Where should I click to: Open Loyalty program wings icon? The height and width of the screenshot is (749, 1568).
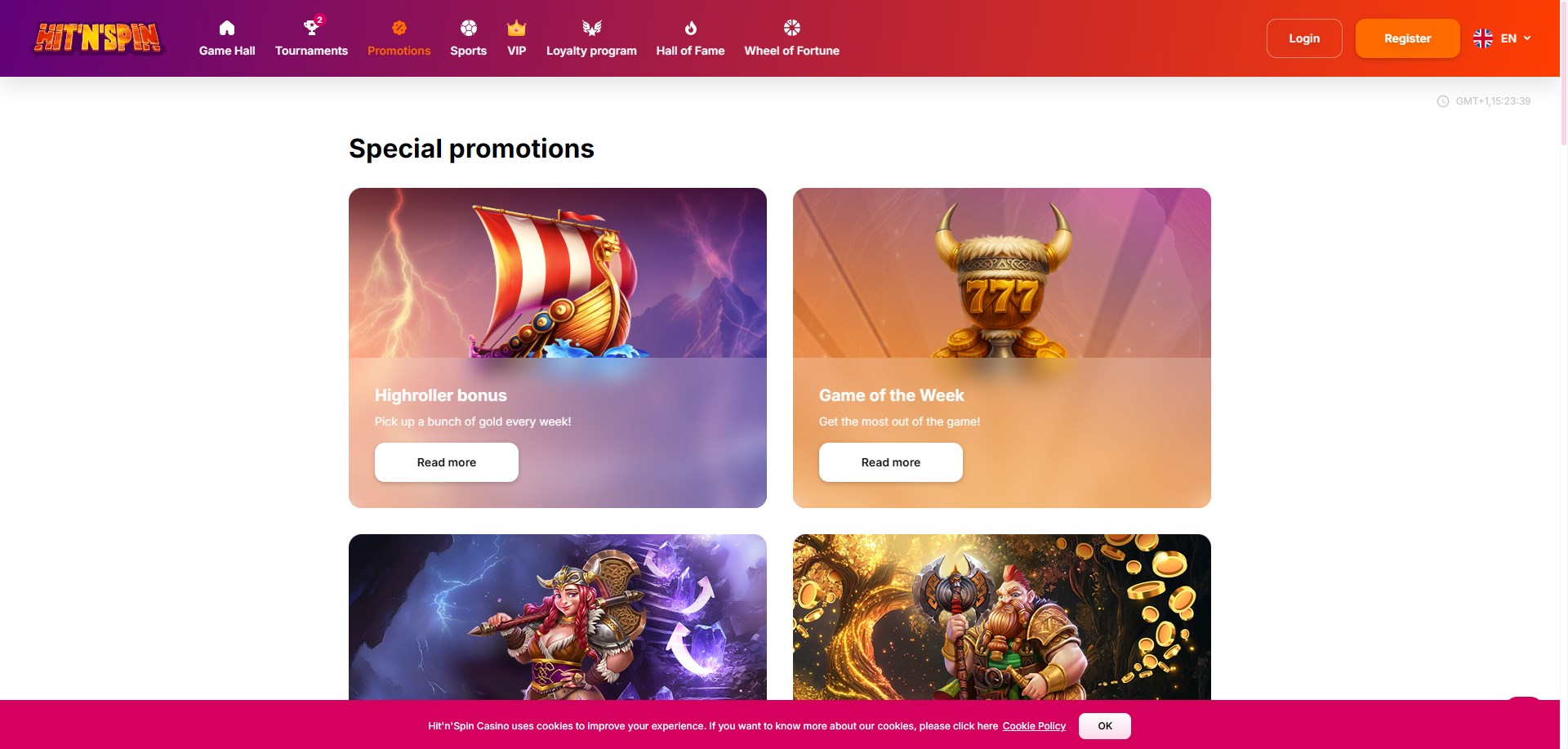pos(591,28)
